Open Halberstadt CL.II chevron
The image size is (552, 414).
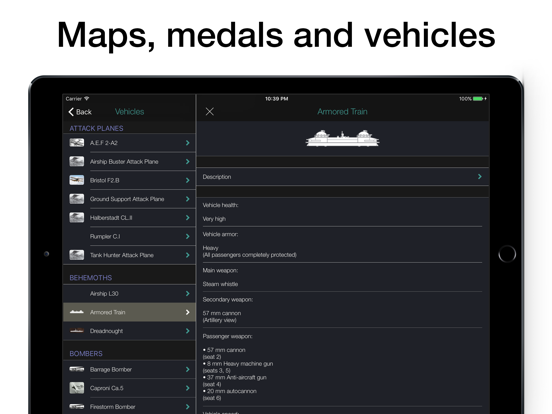188,218
